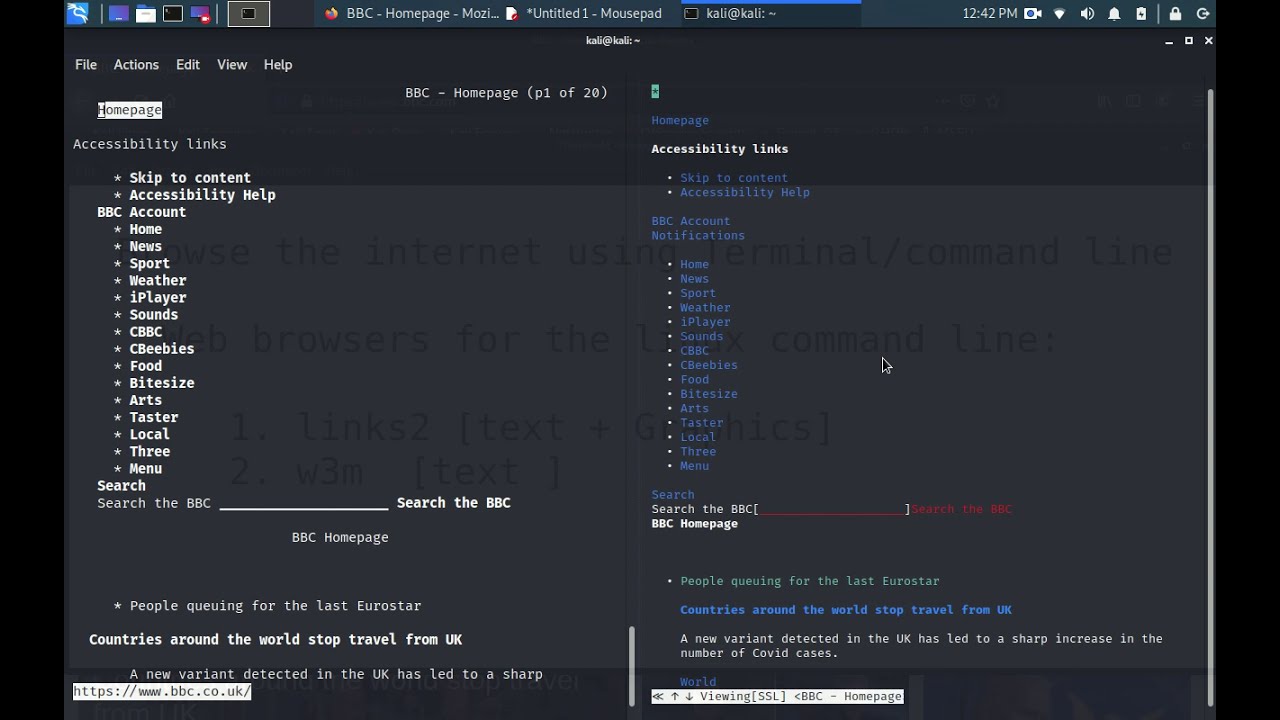Viewport: 1280px width, 720px height.
Task: Open the View menu in terminal
Action: point(232,64)
